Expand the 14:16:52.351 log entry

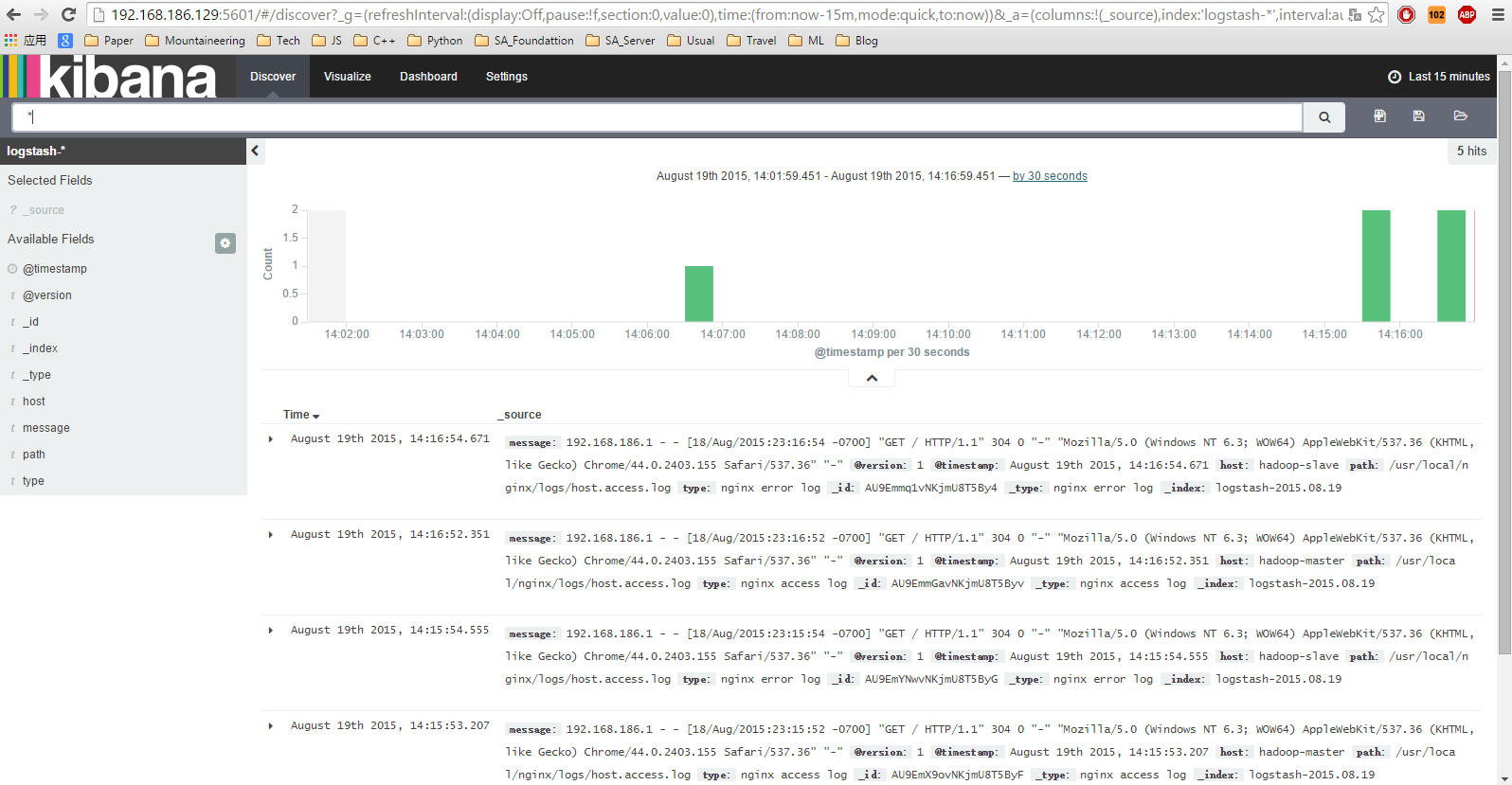(271, 535)
